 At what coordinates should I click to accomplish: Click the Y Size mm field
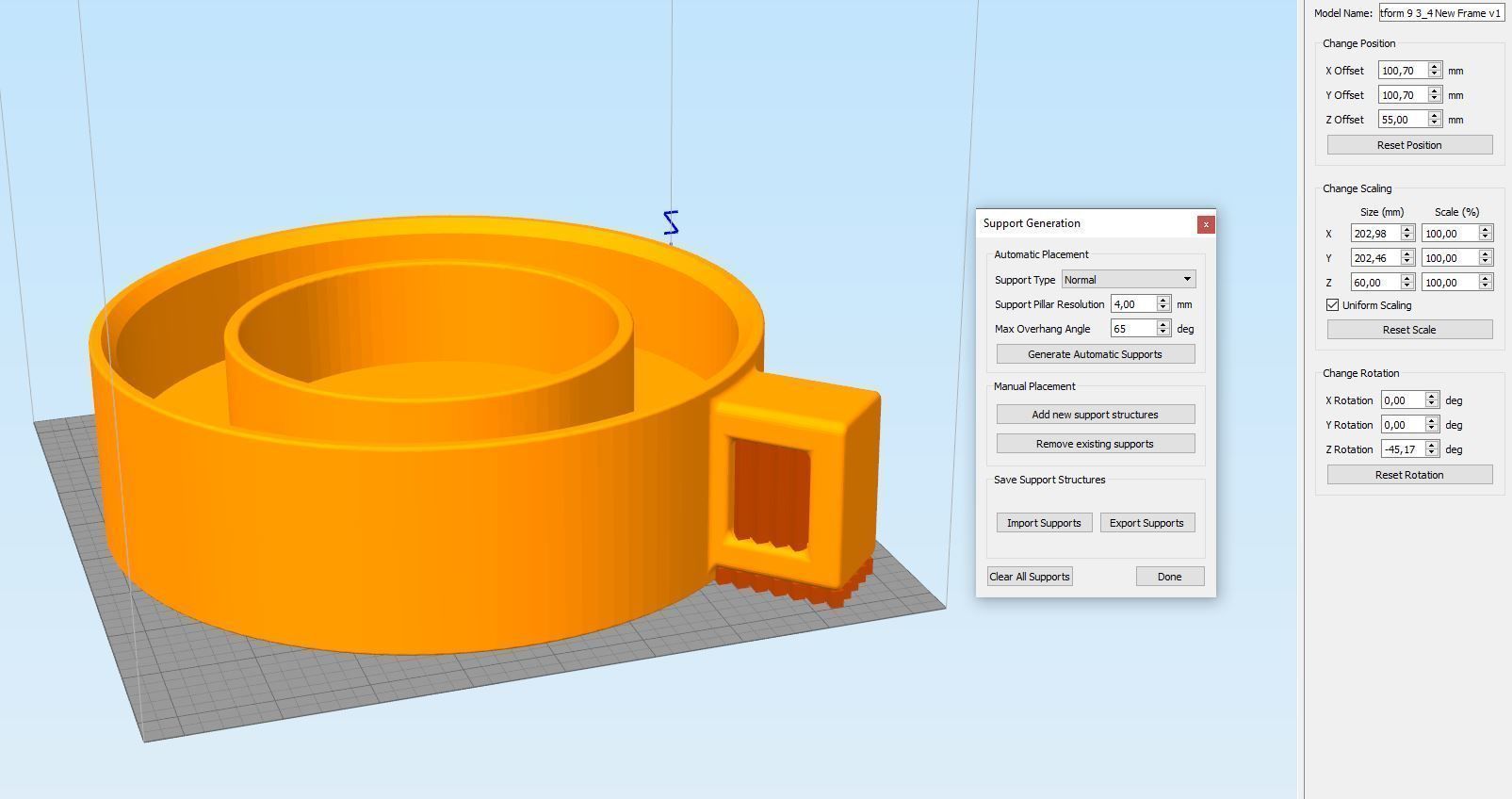(1375, 257)
